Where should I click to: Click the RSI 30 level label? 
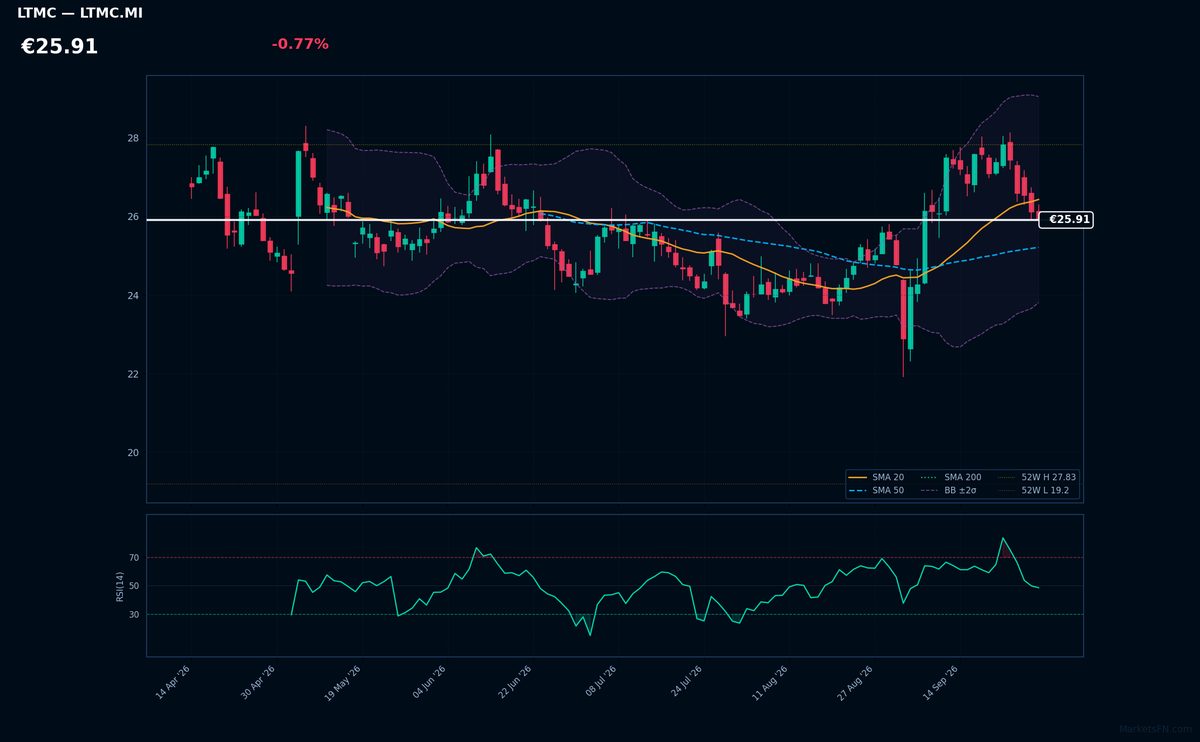[134, 615]
